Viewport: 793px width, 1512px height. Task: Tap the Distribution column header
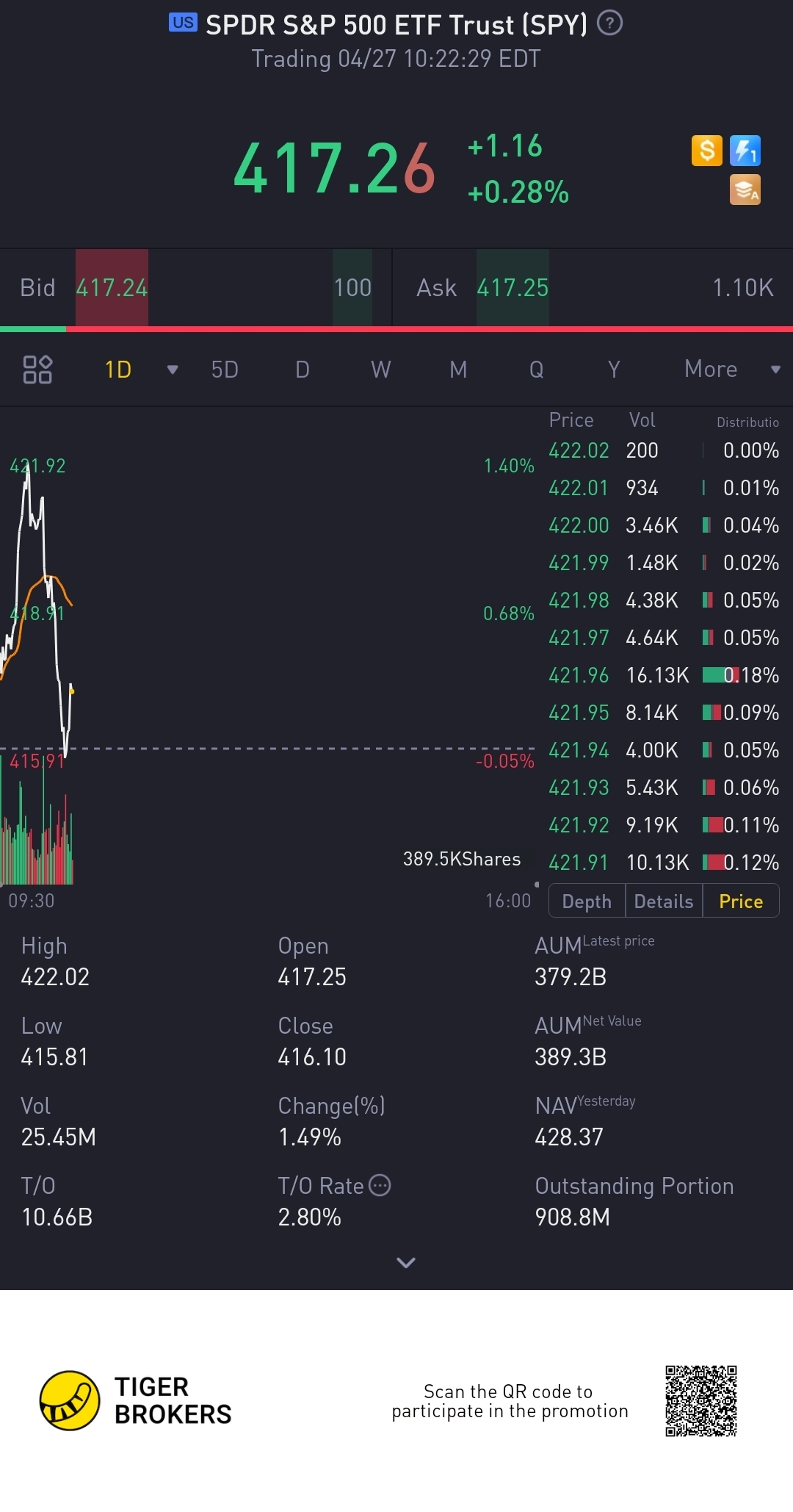pyautogui.click(x=747, y=422)
